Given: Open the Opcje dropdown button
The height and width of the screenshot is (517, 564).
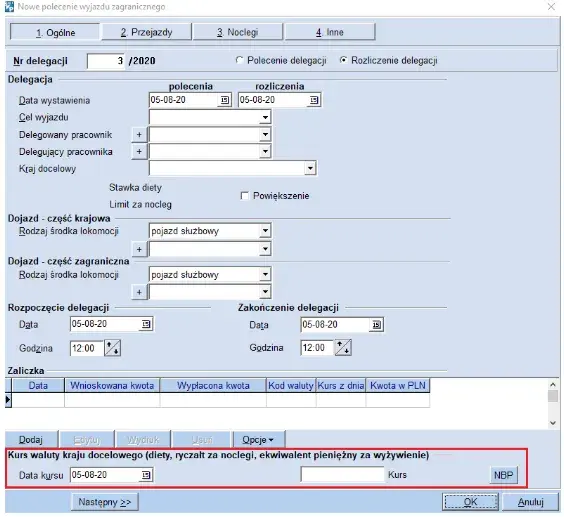Looking at the screenshot, I should (x=258, y=440).
